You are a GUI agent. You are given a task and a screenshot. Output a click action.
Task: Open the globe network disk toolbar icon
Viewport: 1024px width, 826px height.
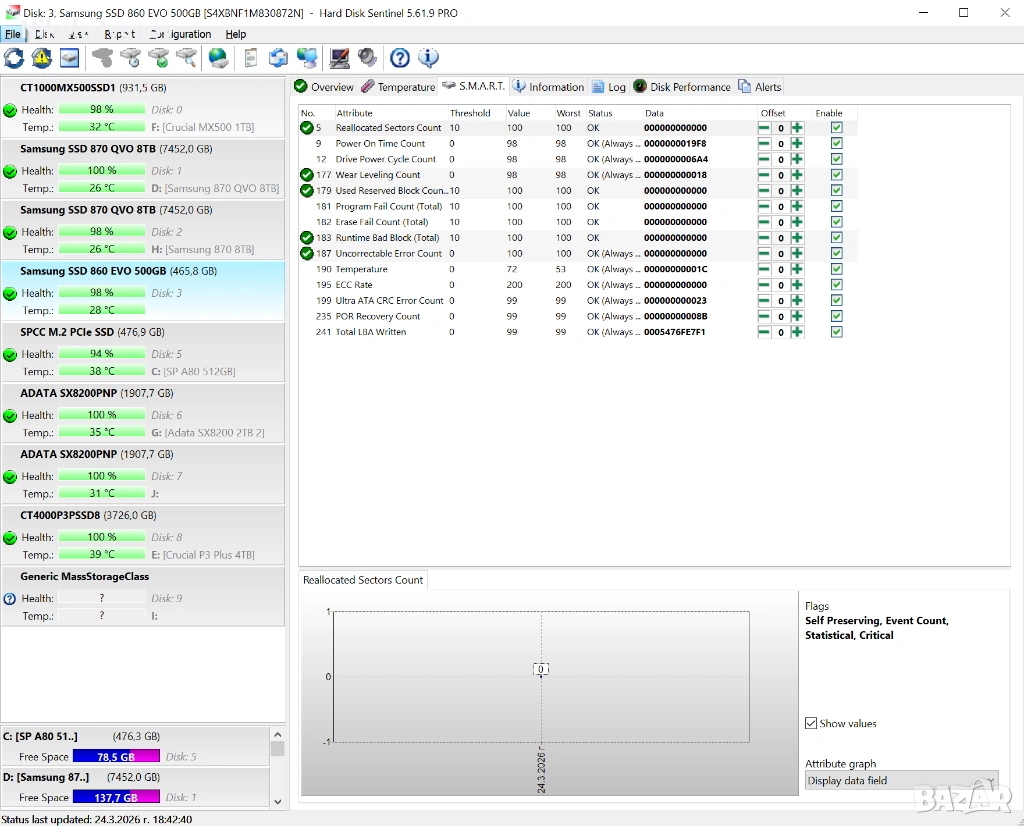[x=218, y=58]
